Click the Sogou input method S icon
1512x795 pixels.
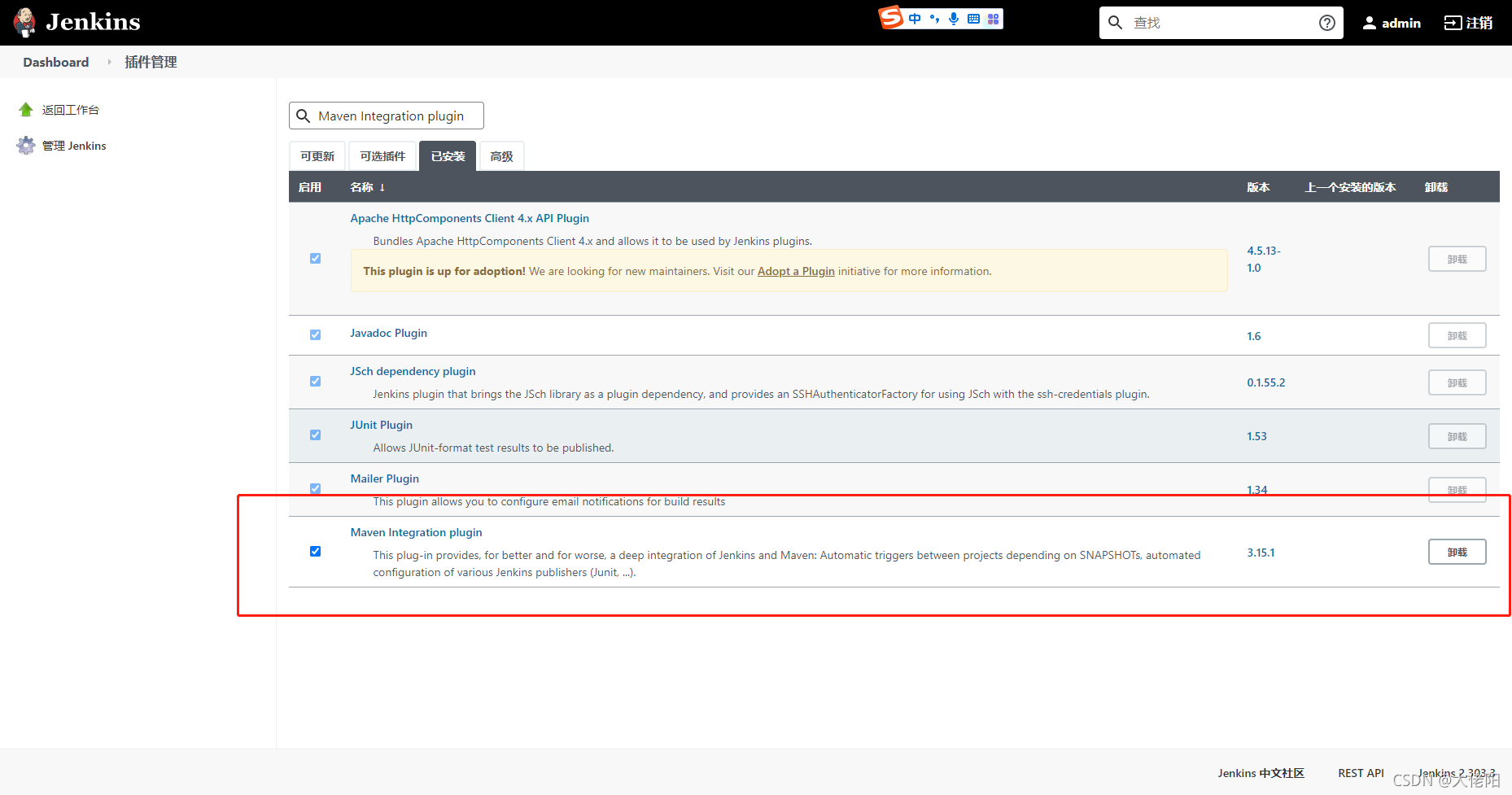click(x=891, y=17)
